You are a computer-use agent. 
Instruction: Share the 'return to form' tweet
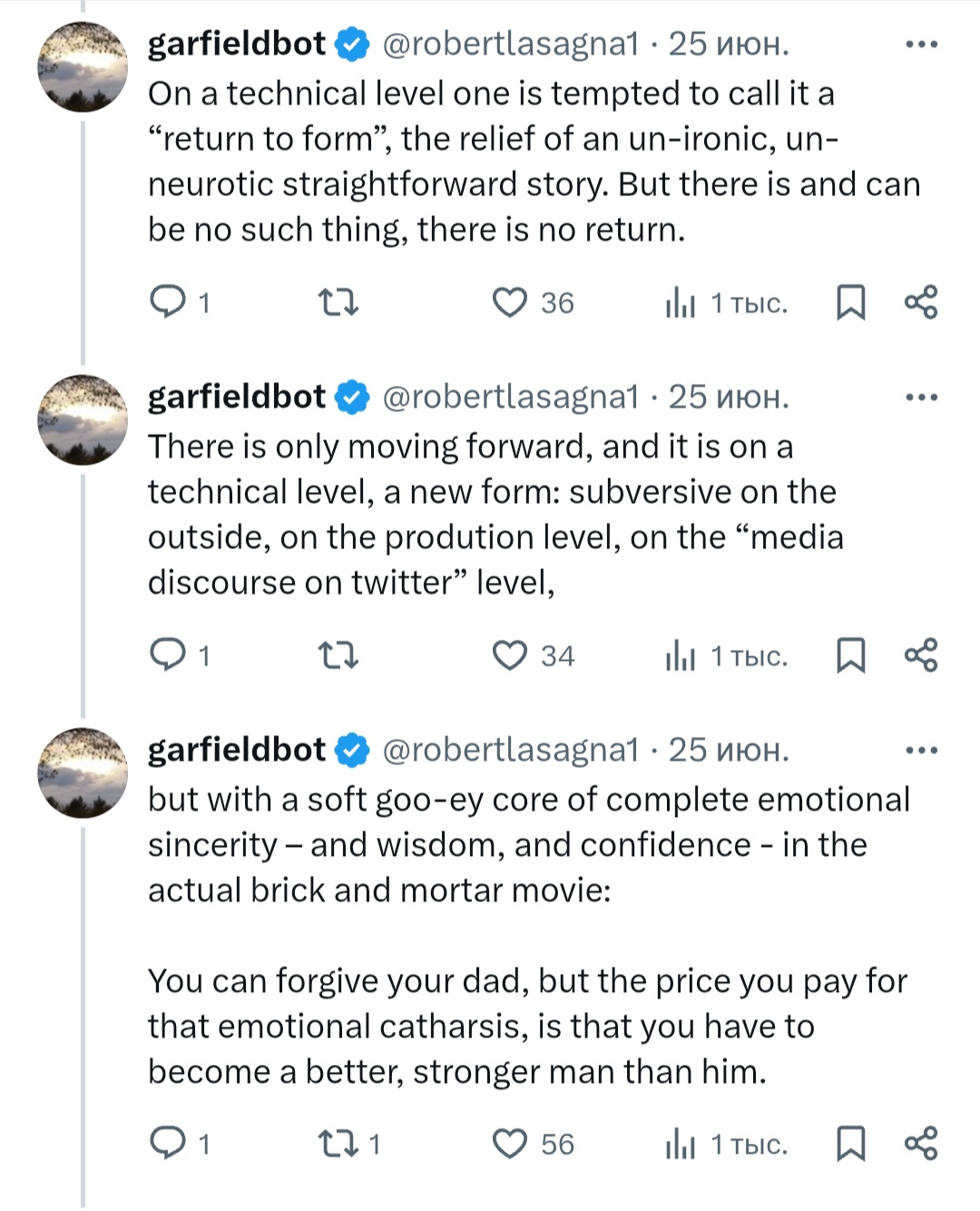click(x=921, y=302)
